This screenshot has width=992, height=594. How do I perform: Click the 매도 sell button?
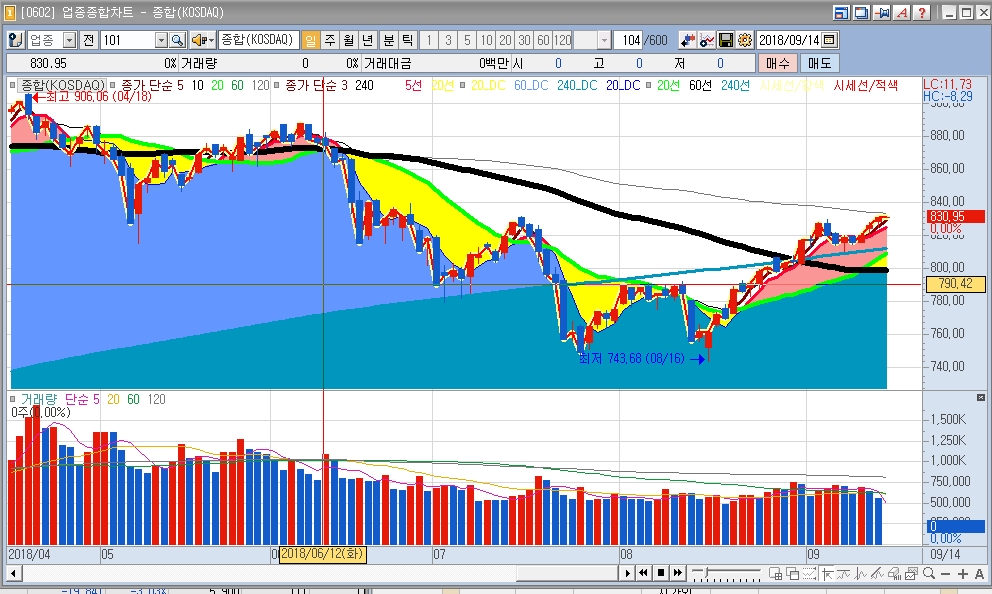pyautogui.click(x=820, y=63)
